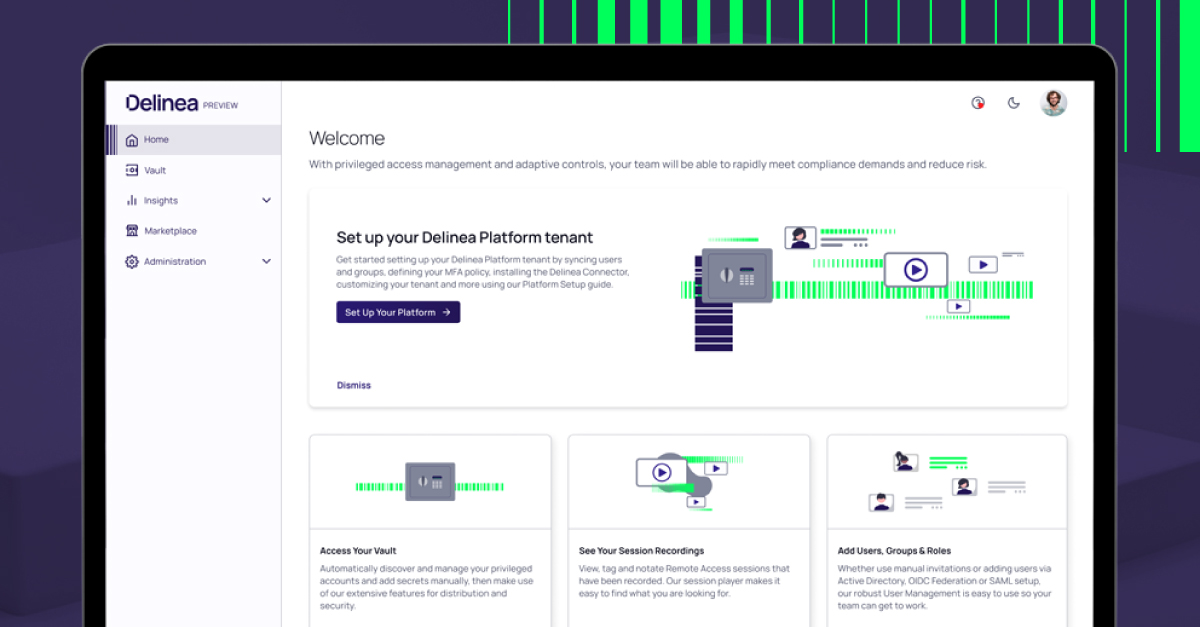Click the Delinea logo
This screenshot has width=1200, height=627.
click(x=162, y=103)
